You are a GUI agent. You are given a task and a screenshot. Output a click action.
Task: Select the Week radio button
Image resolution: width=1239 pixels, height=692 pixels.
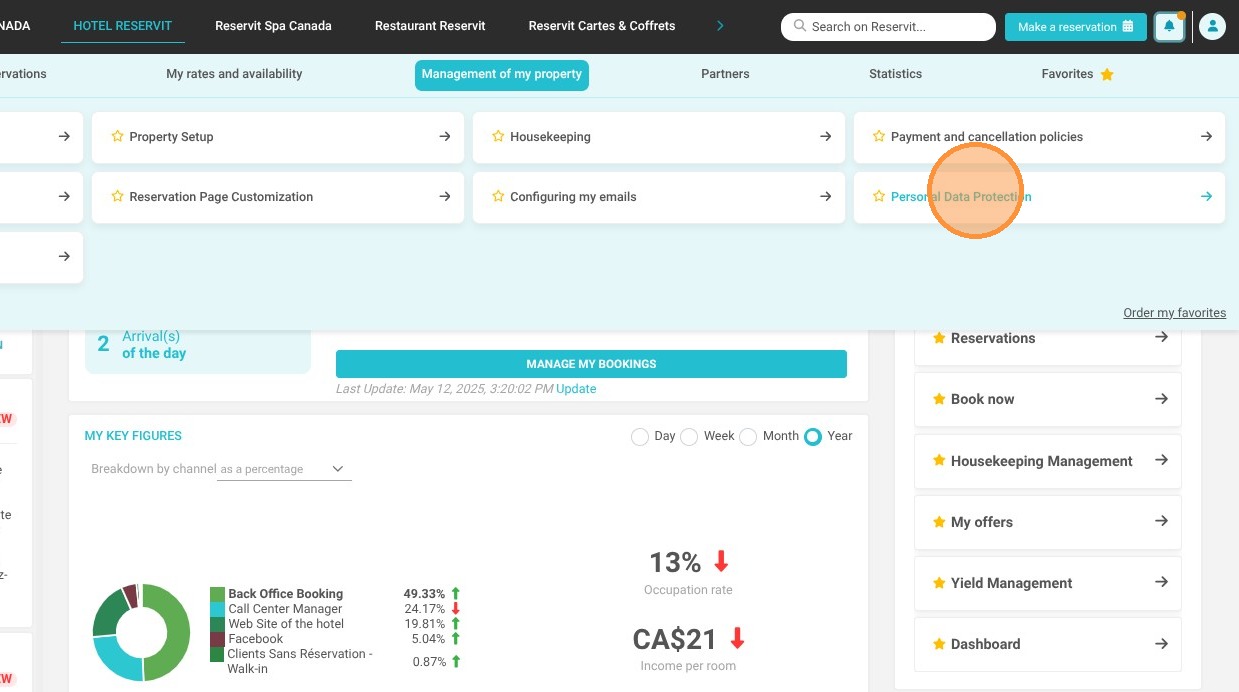point(689,437)
